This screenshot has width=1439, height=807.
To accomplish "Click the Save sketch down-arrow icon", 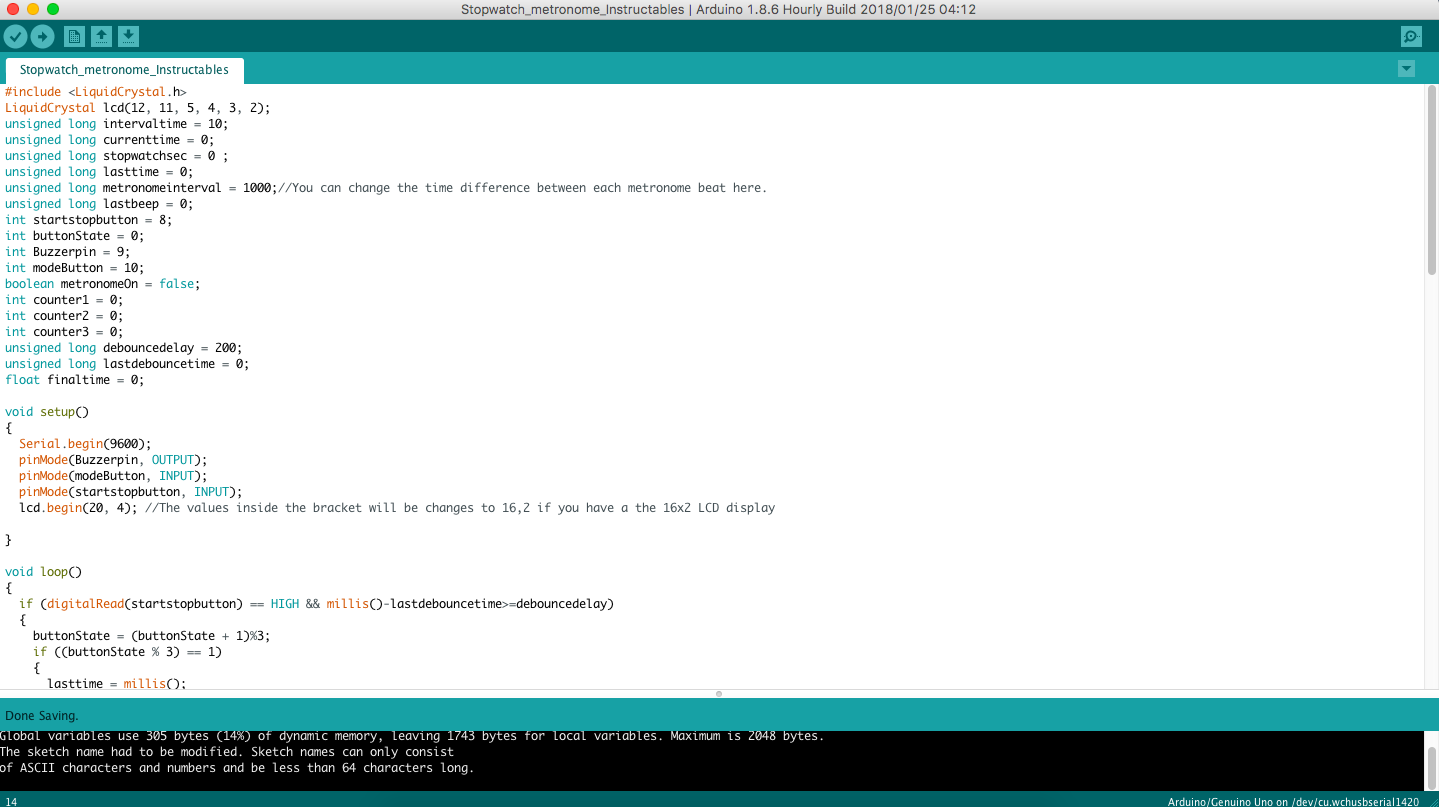I will [x=128, y=37].
